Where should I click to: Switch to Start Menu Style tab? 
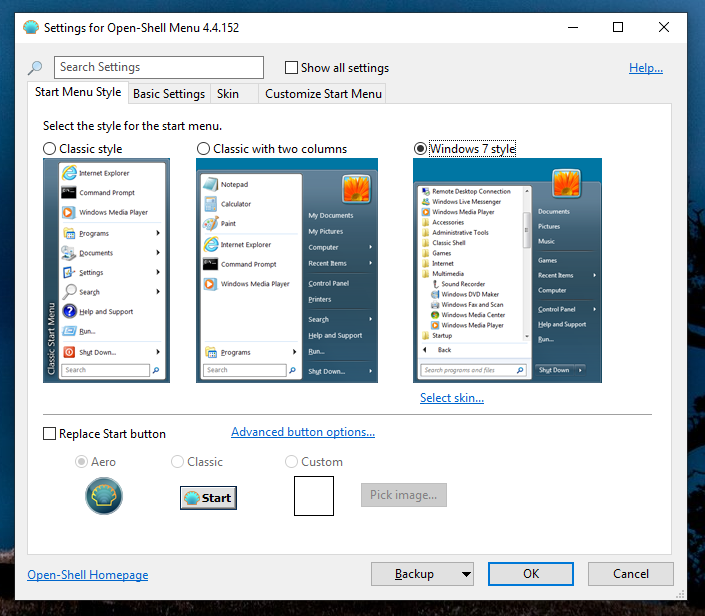click(78, 92)
